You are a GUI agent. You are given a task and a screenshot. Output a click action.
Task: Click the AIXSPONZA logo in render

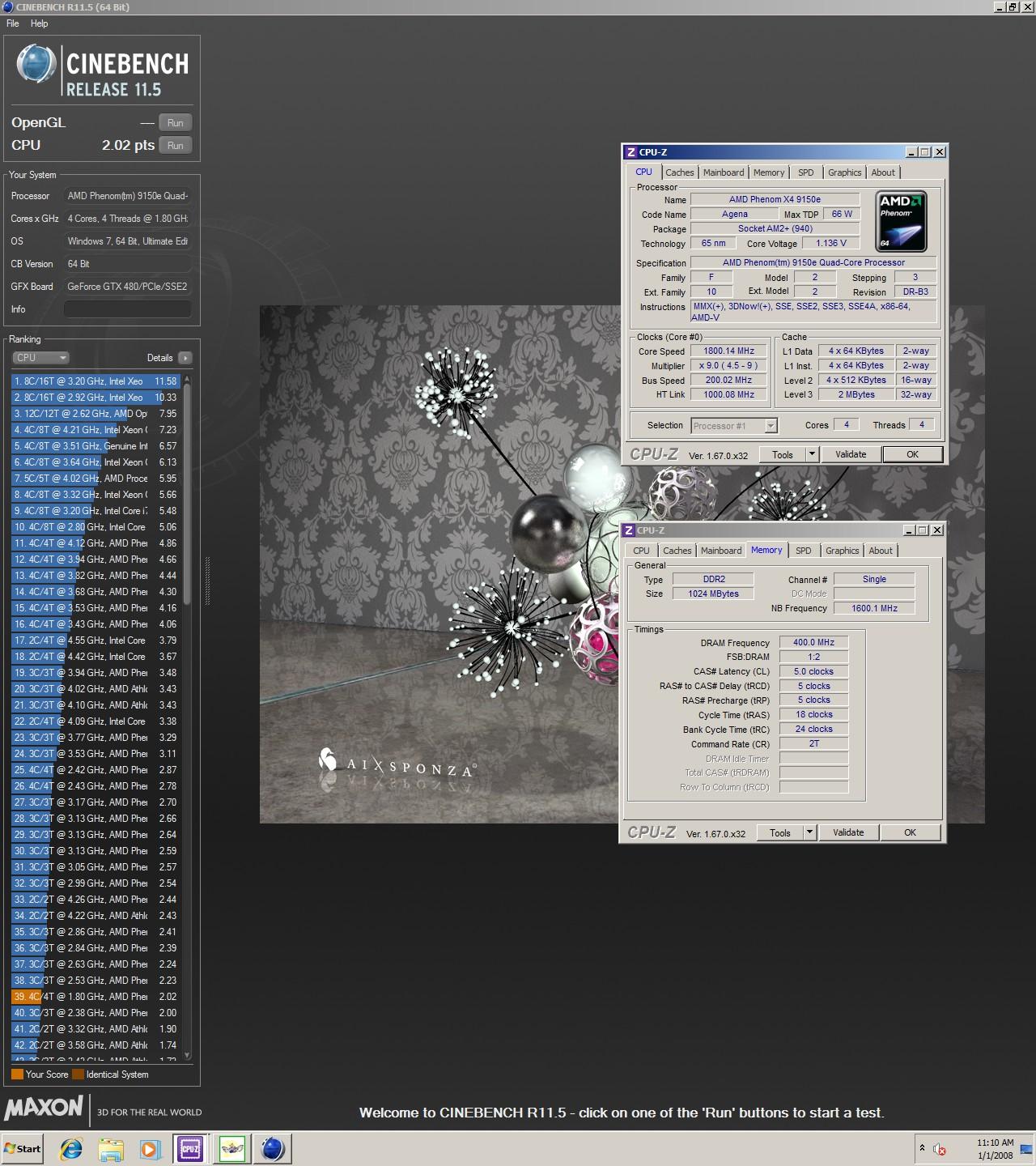[397, 763]
